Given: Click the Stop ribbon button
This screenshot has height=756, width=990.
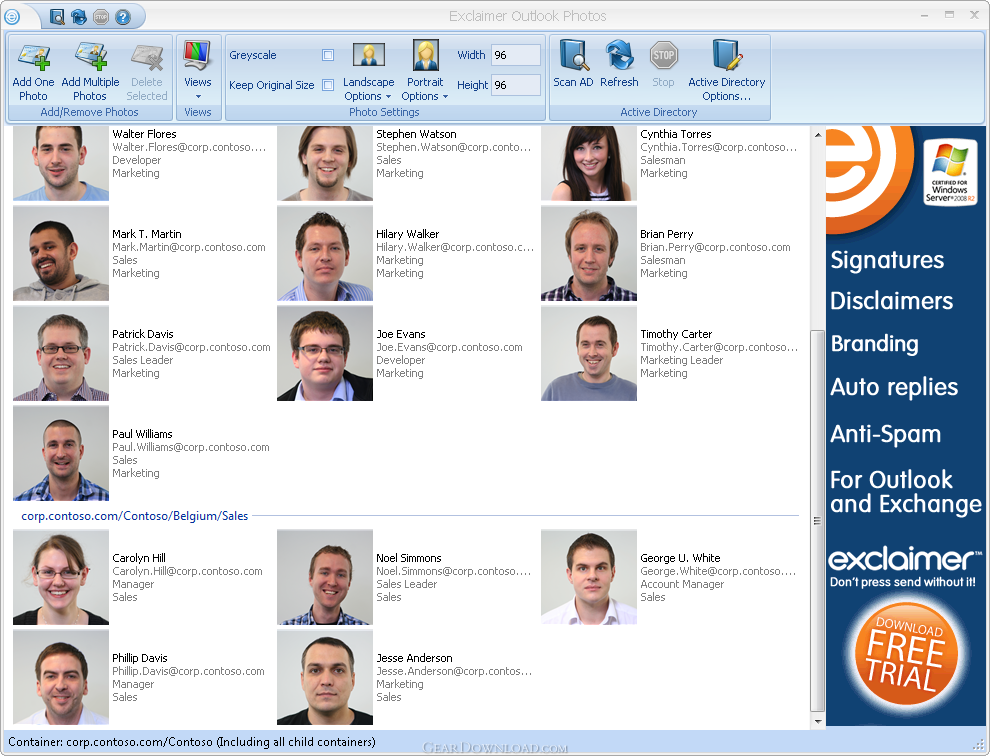Looking at the screenshot, I should (663, 64).
